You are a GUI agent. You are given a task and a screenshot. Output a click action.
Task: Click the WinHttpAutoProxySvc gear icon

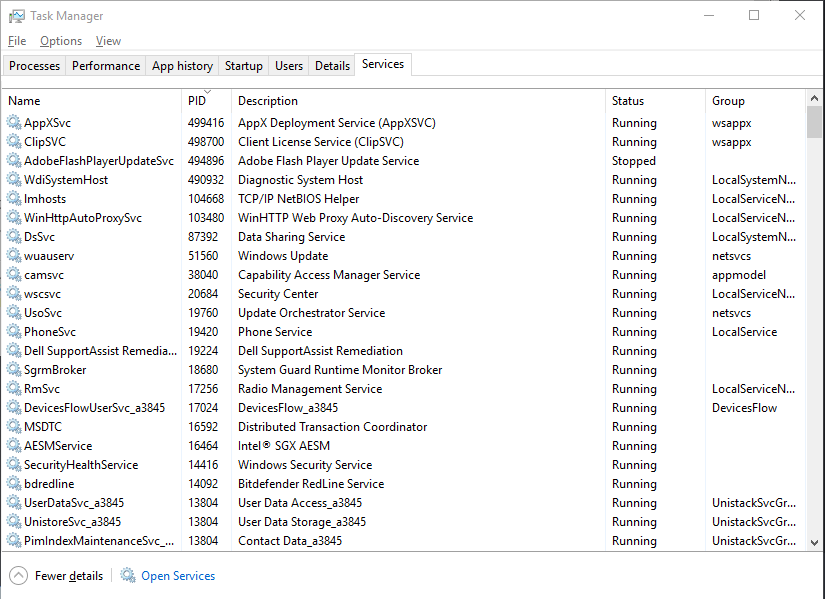(14, 217)
